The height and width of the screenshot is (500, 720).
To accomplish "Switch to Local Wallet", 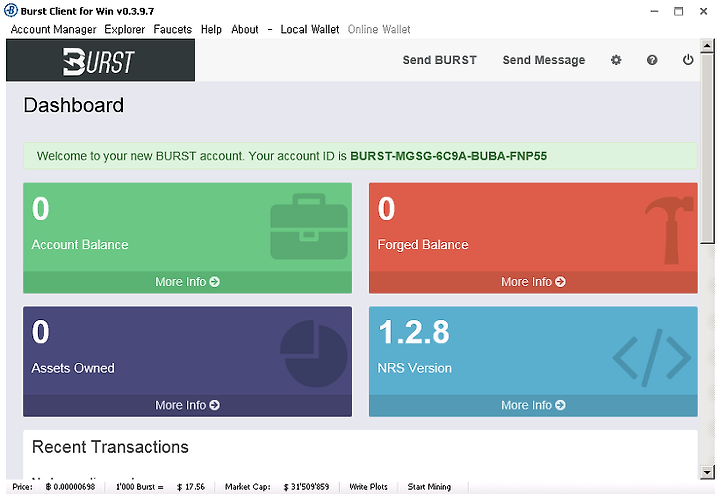I will [310, 29].
